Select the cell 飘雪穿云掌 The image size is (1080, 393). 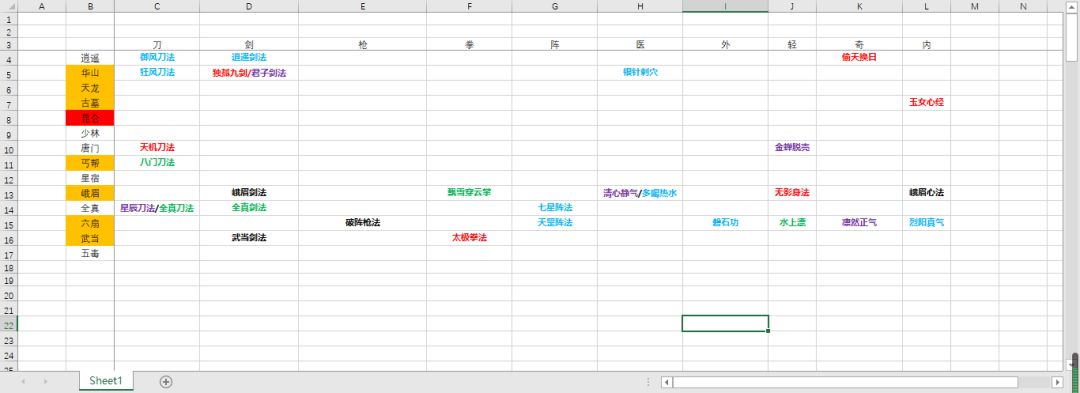click(469, 193)
